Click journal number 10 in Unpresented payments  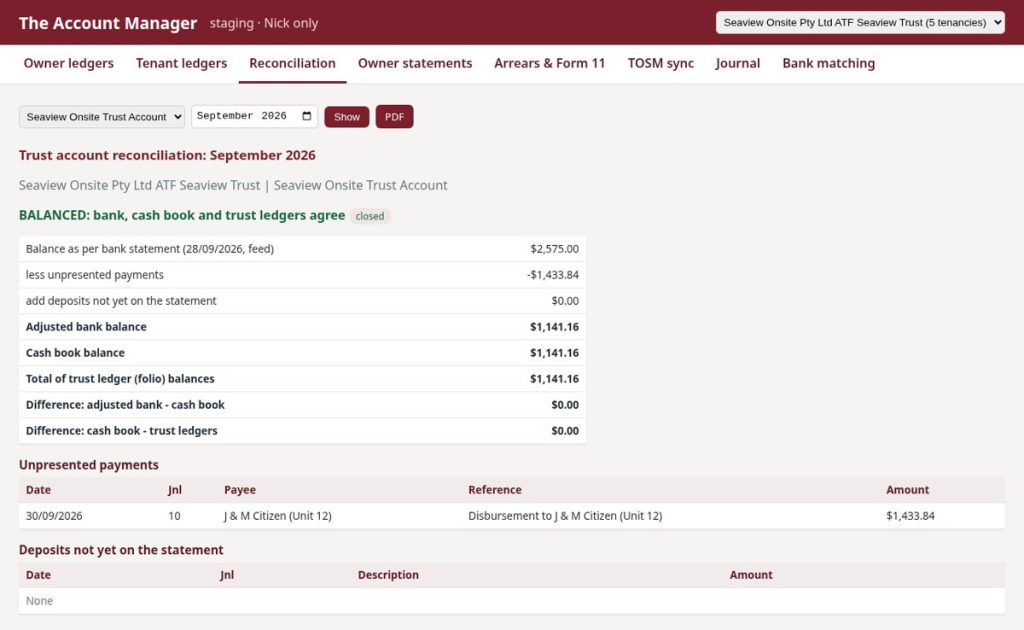point(174,516)
